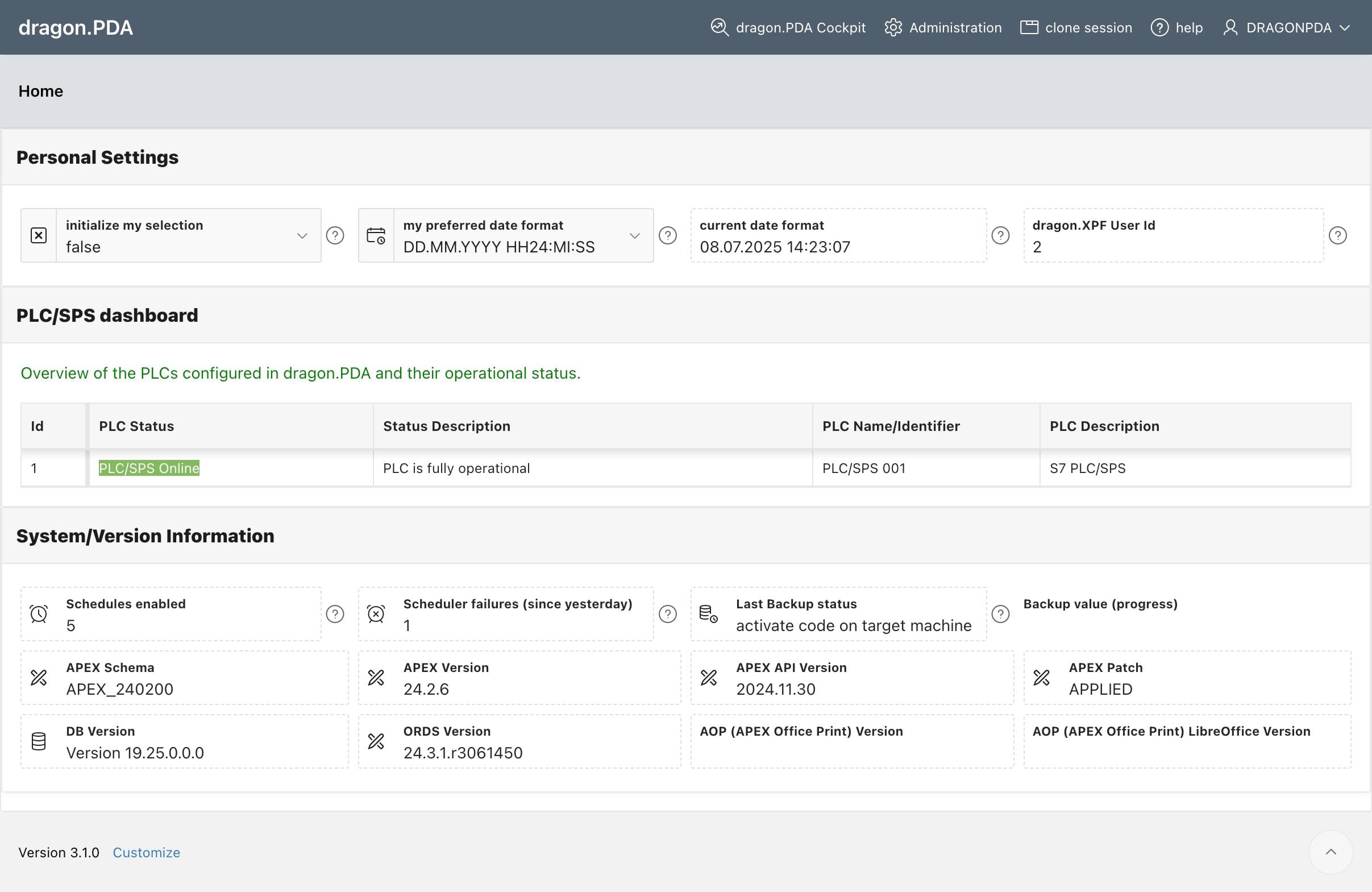
Task: Click clone session in the header
Action: (1076, 28)
